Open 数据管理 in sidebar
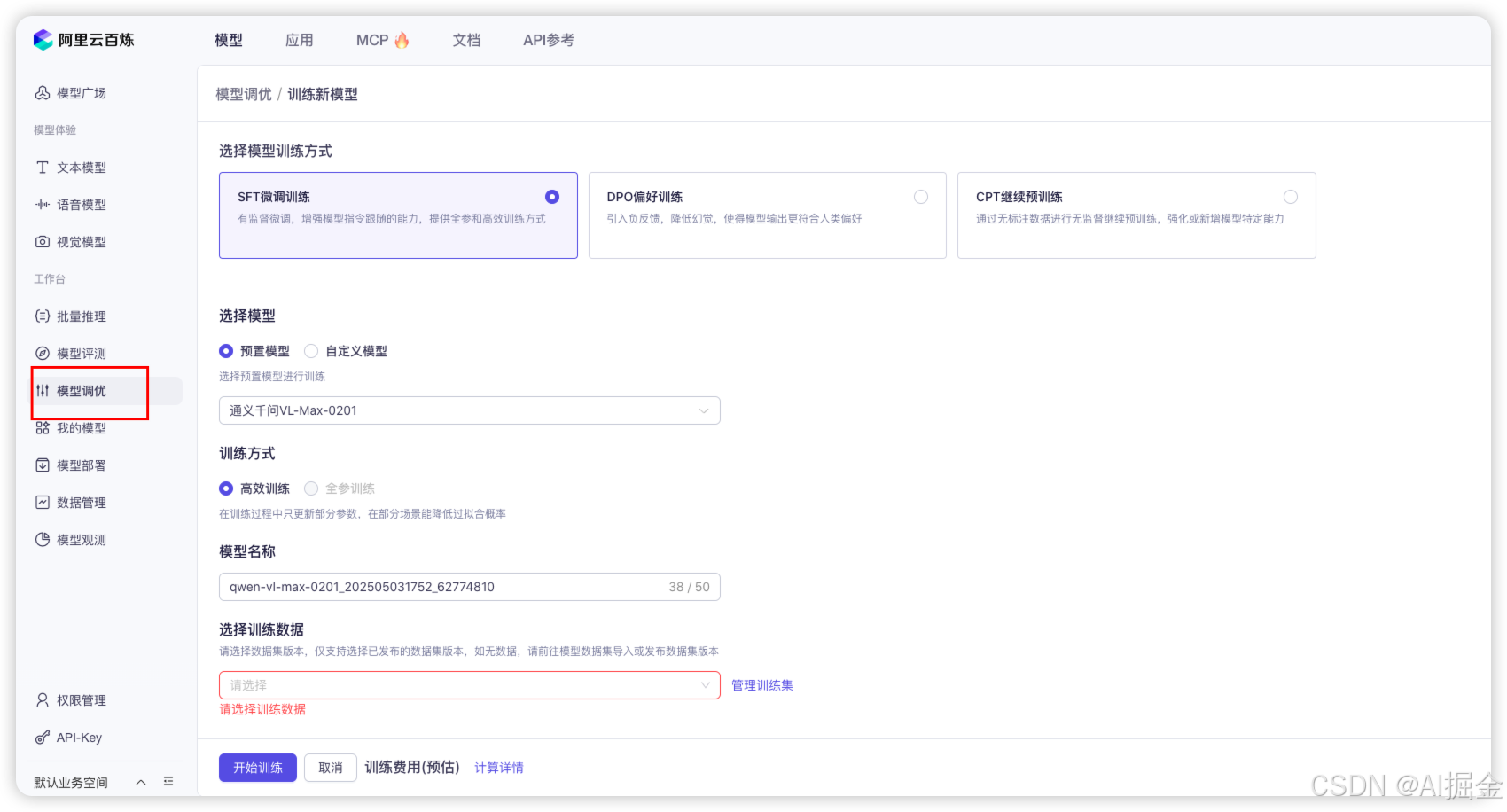Image resolution: width=1507 pixels, height=812 pixels. coord(82,503)
